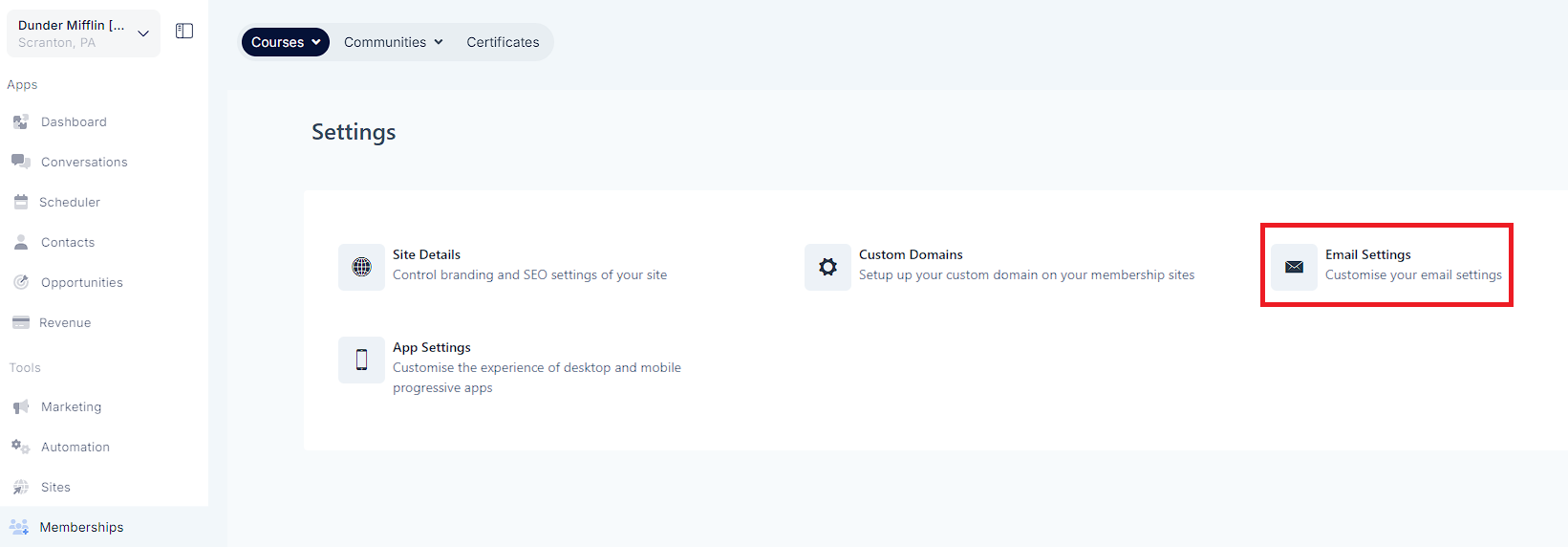Open the Custom Domains title link

[x=911, y=254]
